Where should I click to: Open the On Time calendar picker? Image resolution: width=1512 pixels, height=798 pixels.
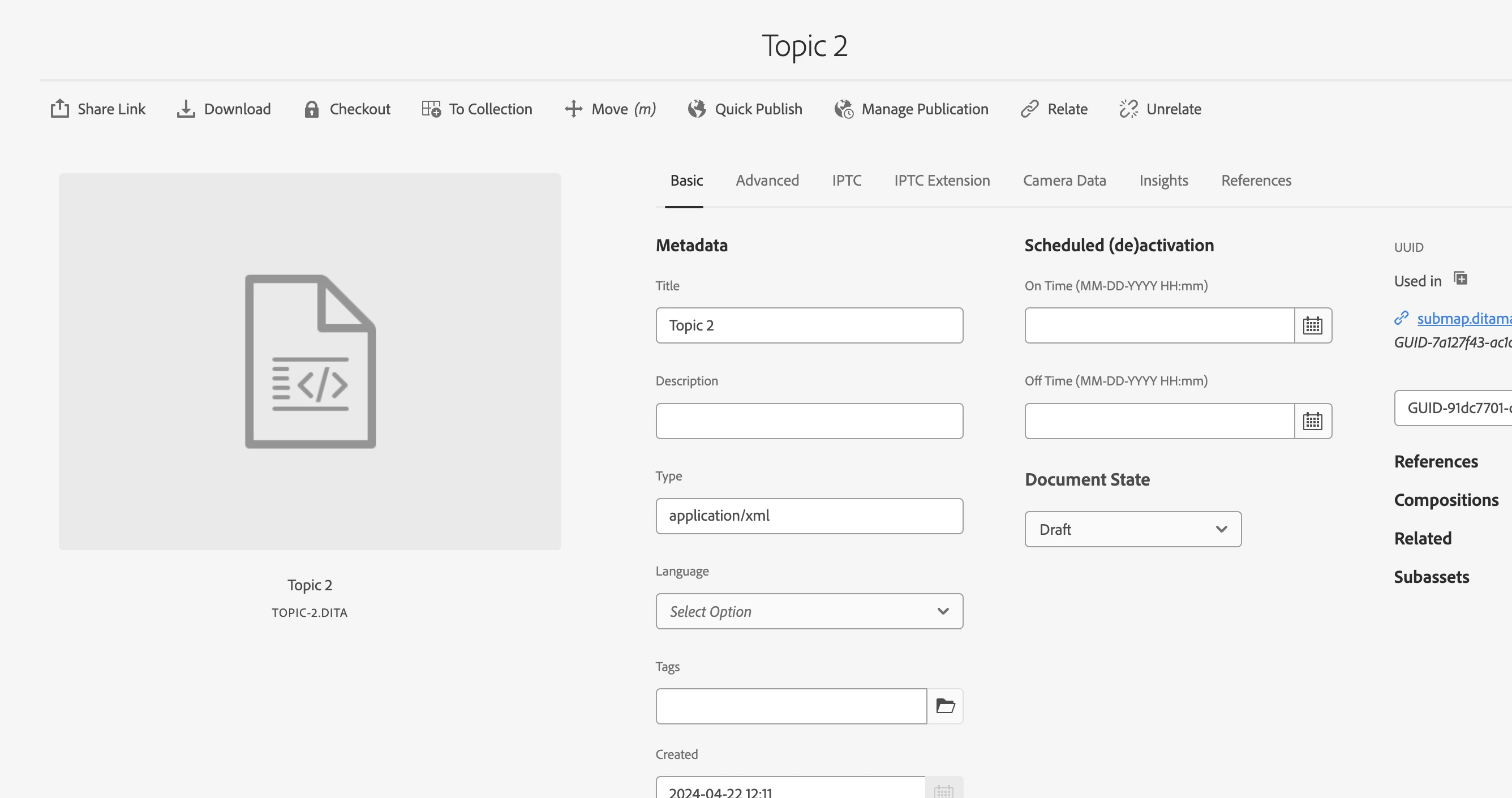[x=1312, y=325]
